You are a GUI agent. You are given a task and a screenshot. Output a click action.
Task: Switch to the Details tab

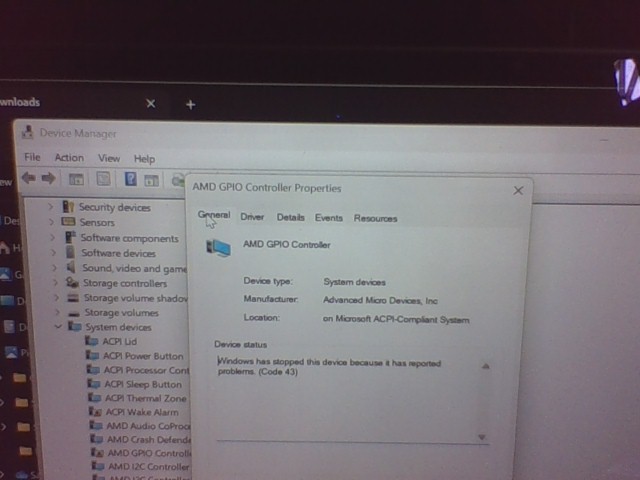click(291, 217)
